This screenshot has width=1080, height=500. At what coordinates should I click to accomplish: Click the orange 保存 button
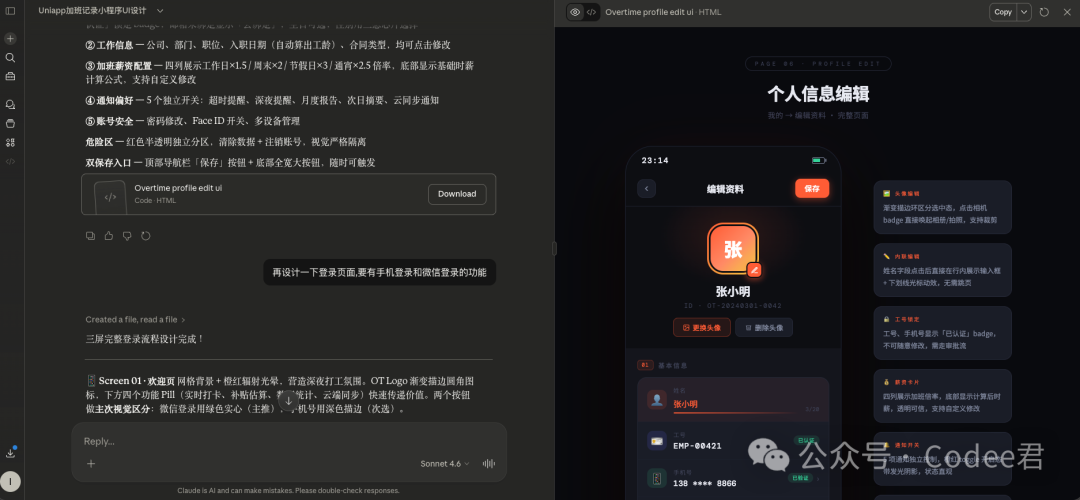[x=812, y=189]
